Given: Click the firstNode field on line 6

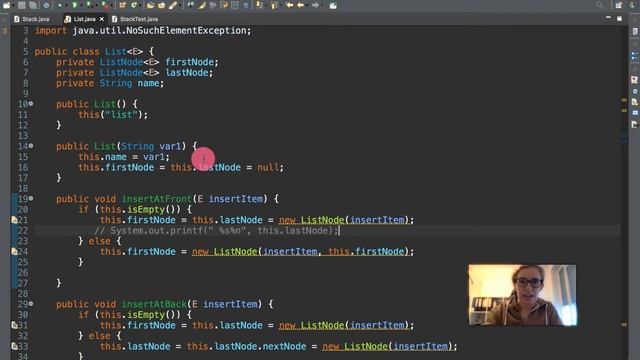Looking at the screenshot, I should (x=189, y=62).
